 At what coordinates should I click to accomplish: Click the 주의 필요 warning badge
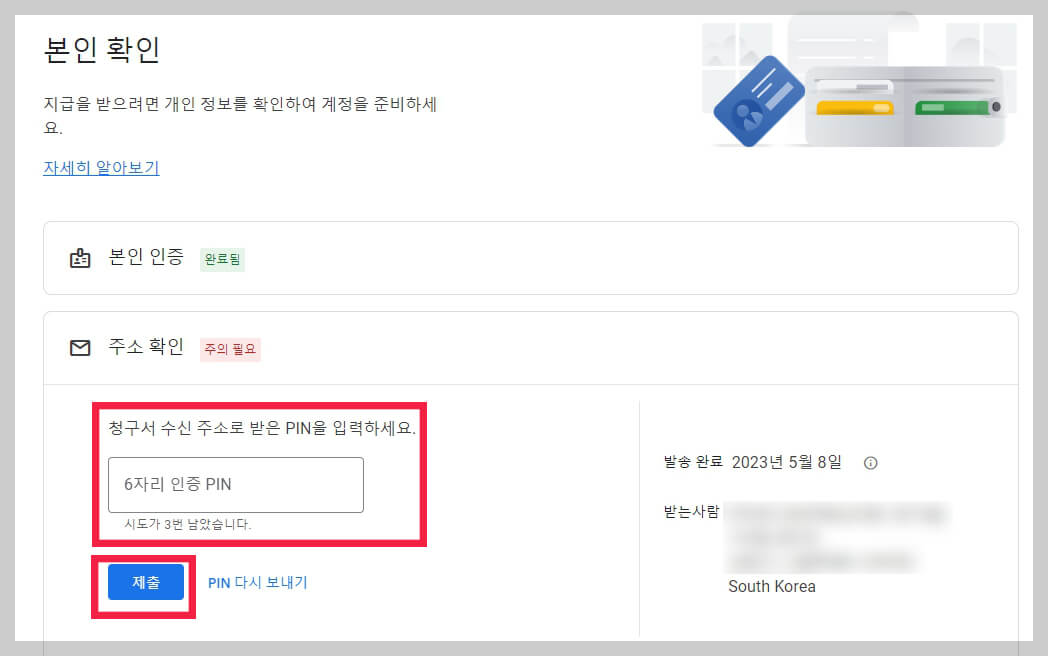229,349
